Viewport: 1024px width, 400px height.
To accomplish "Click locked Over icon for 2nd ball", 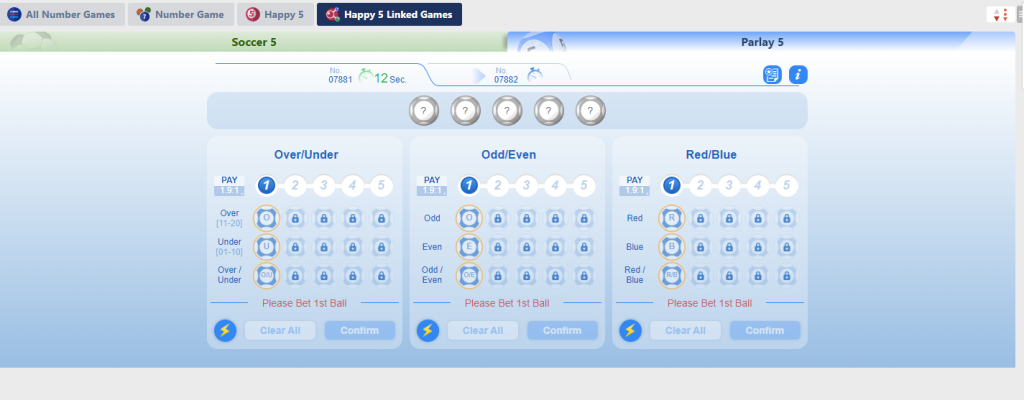I will tap(295, 218).
